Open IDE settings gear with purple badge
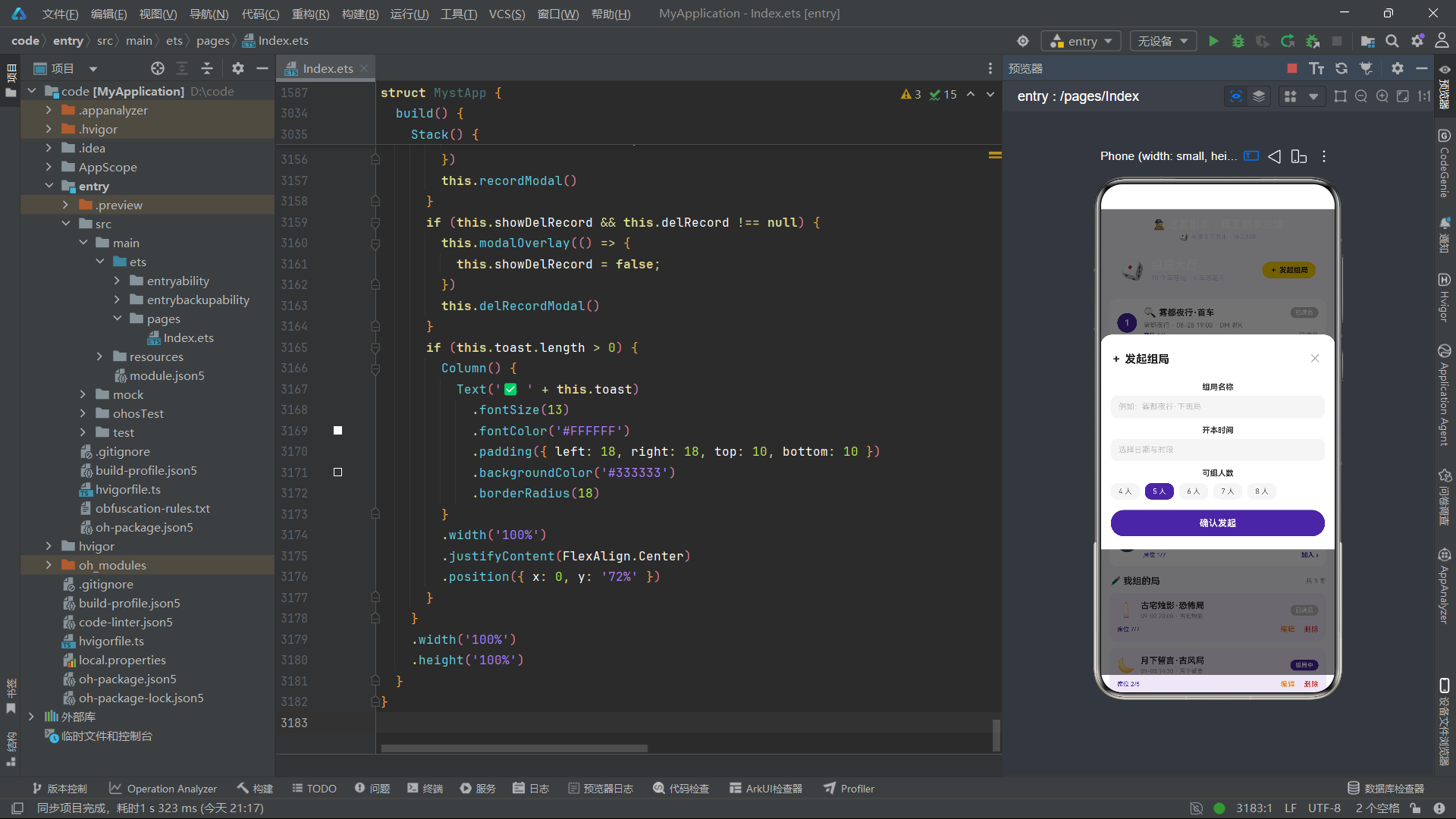The height and width of the screenshot is (819, 1456). [x=1417, y=41]
